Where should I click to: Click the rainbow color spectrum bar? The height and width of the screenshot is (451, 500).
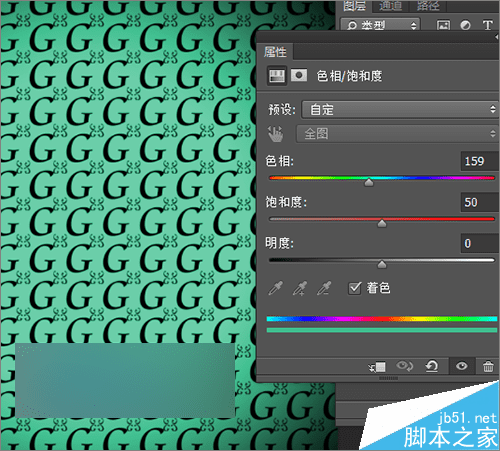point(382,319)
